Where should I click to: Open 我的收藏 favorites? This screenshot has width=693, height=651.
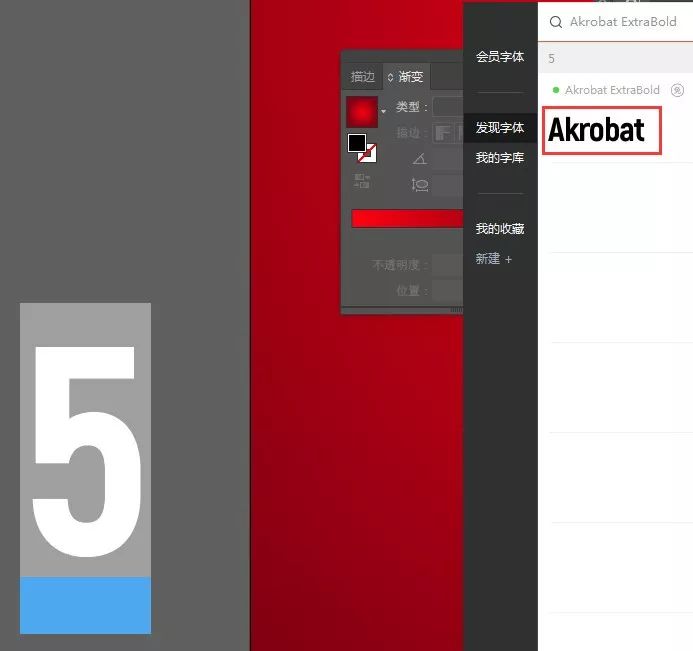click(499, 229)
